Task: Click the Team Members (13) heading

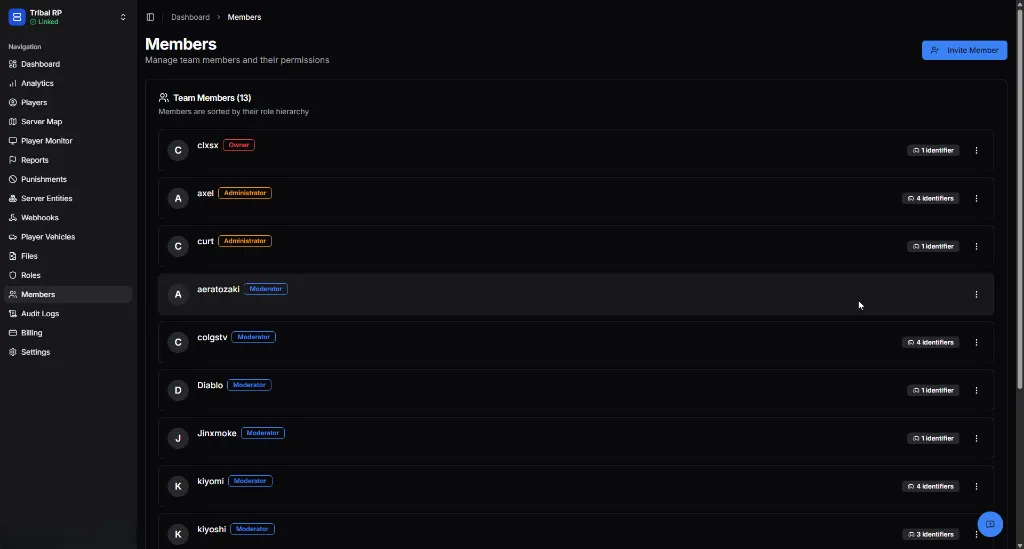Action: 212,98
